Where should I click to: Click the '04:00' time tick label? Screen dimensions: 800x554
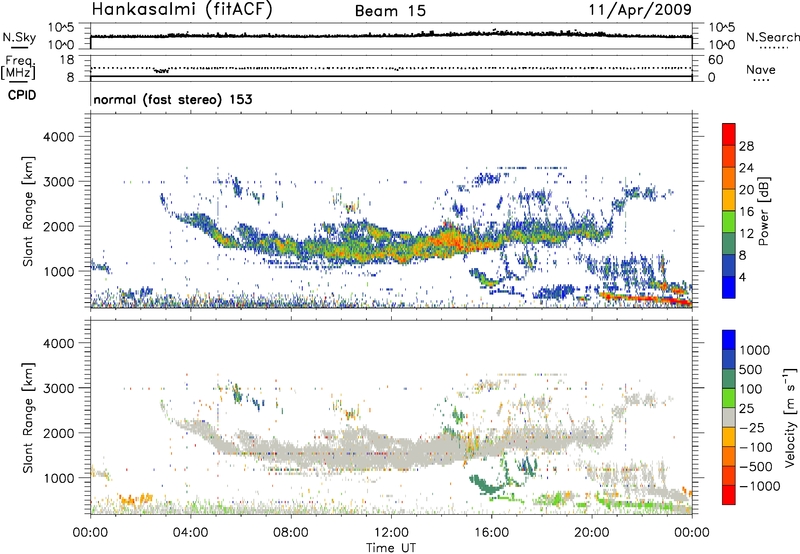[x=190, y=533]
